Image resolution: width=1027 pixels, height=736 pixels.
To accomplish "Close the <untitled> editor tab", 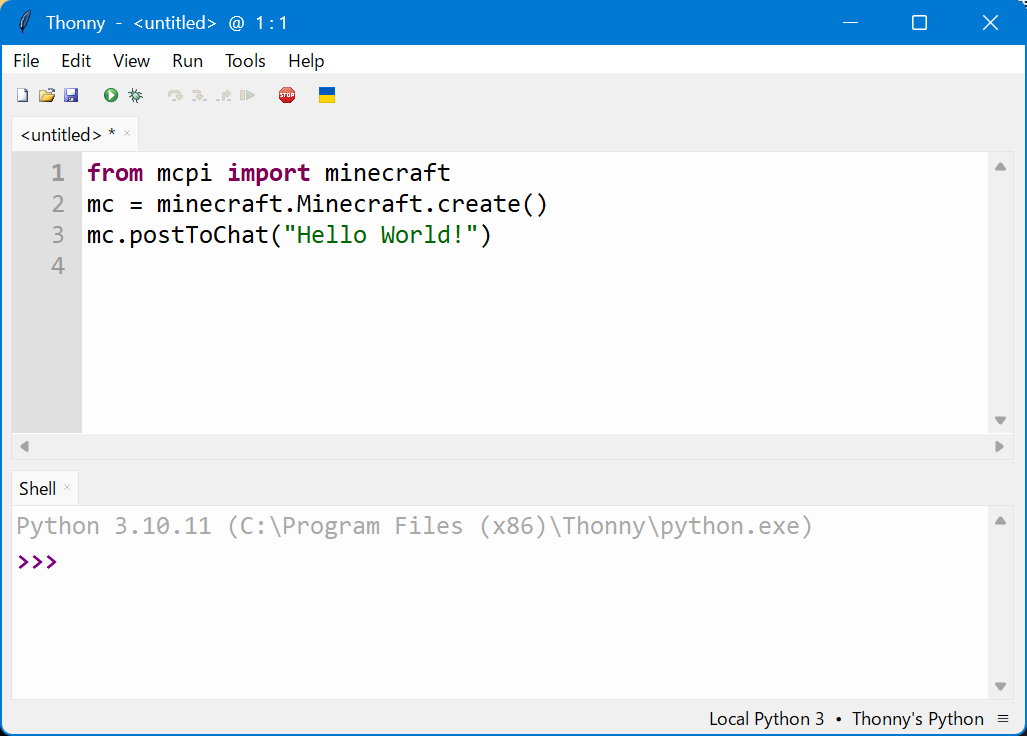I will pos(127,133).
